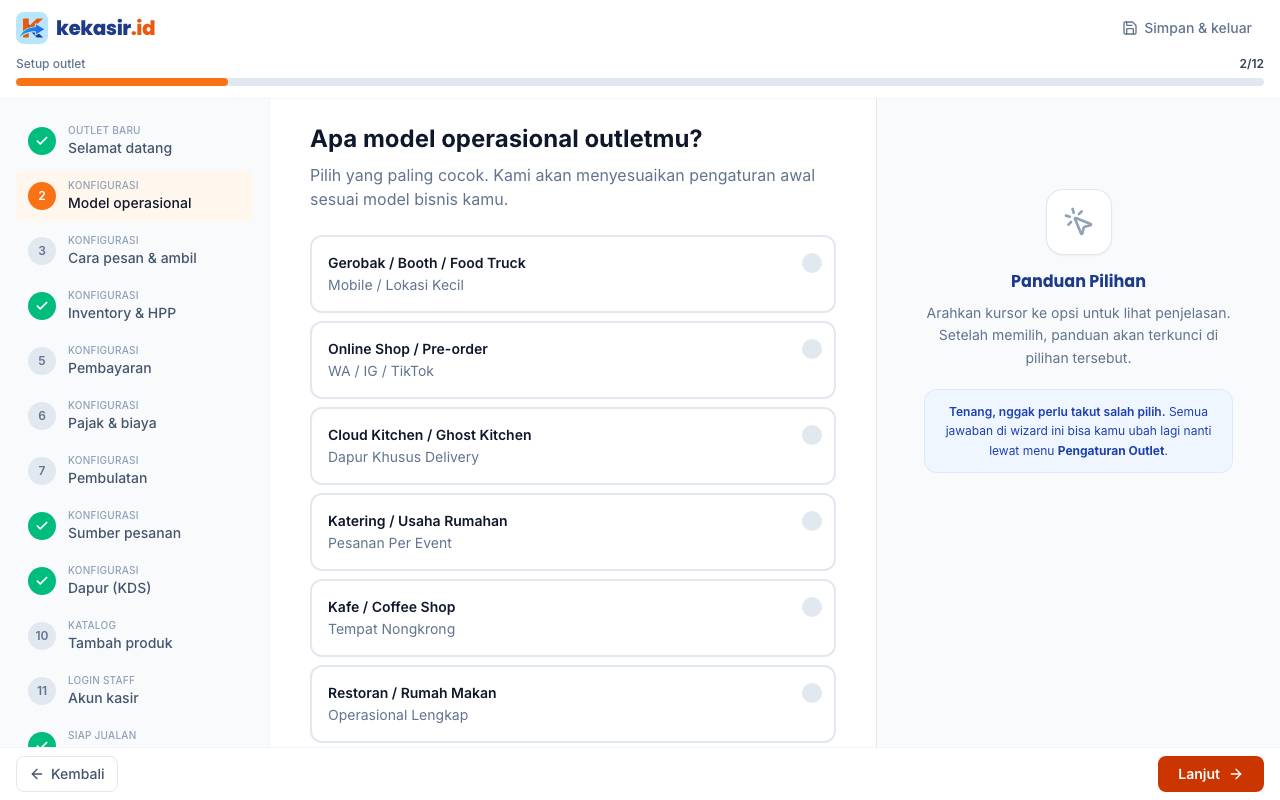Click the Dapur Khusus Delivery subtitle
1280x800 pixels.
coord(403,457)
